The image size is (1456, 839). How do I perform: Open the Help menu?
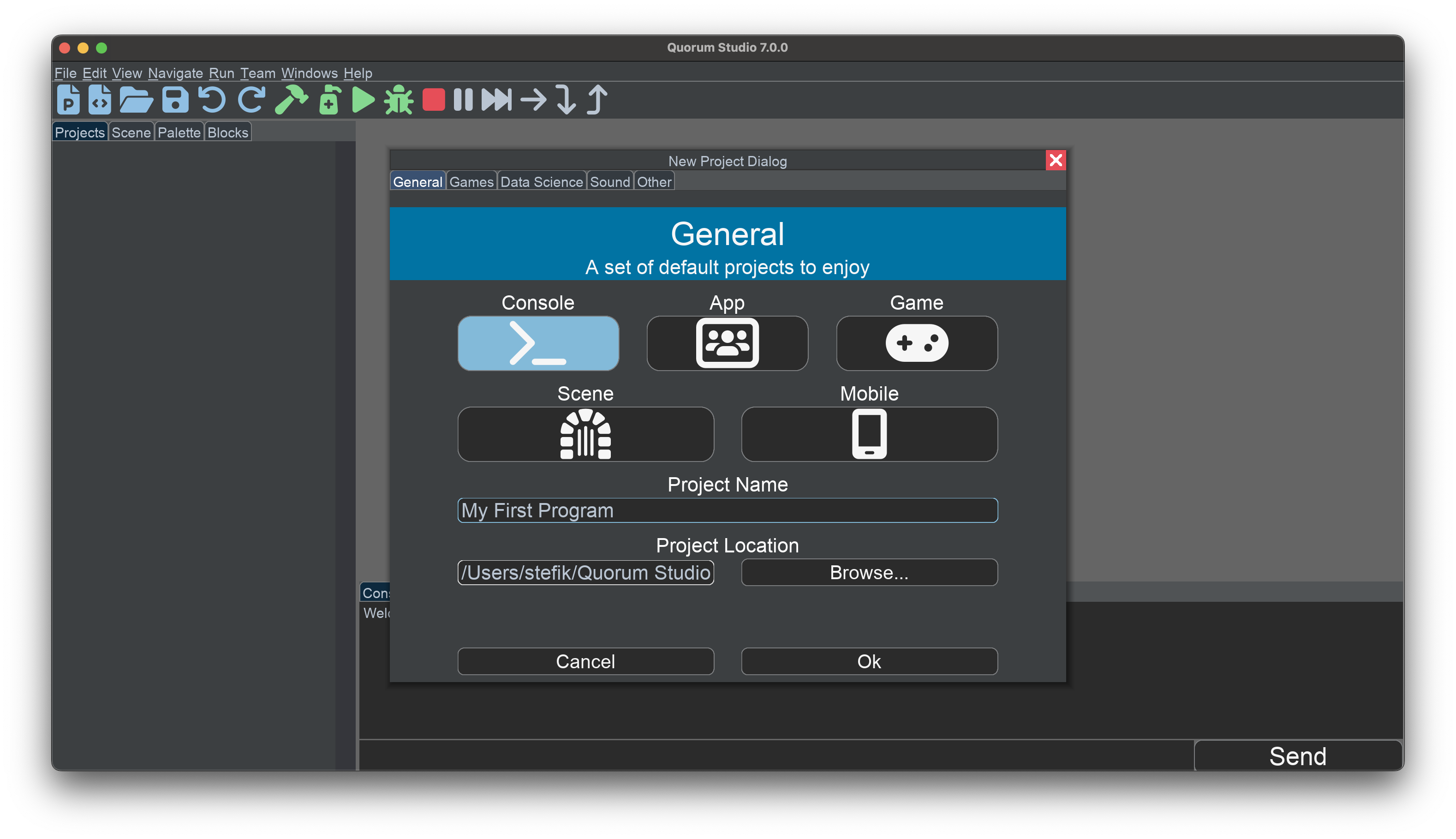pos(358,72)
